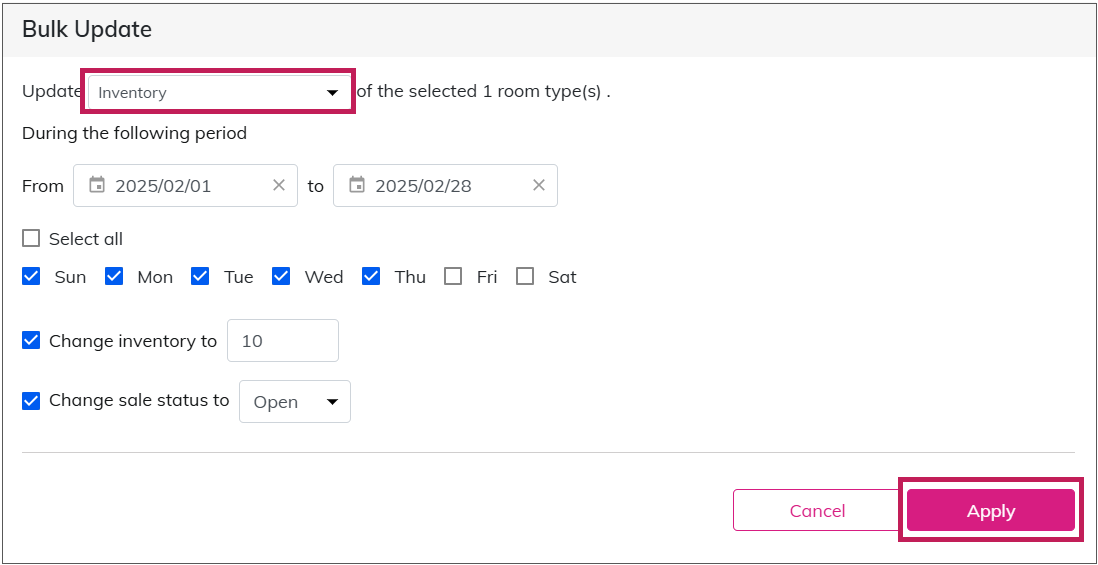Clear the 2025/02/01 start date
Viewport: 1098px width, 565px height.
[279, 186]
